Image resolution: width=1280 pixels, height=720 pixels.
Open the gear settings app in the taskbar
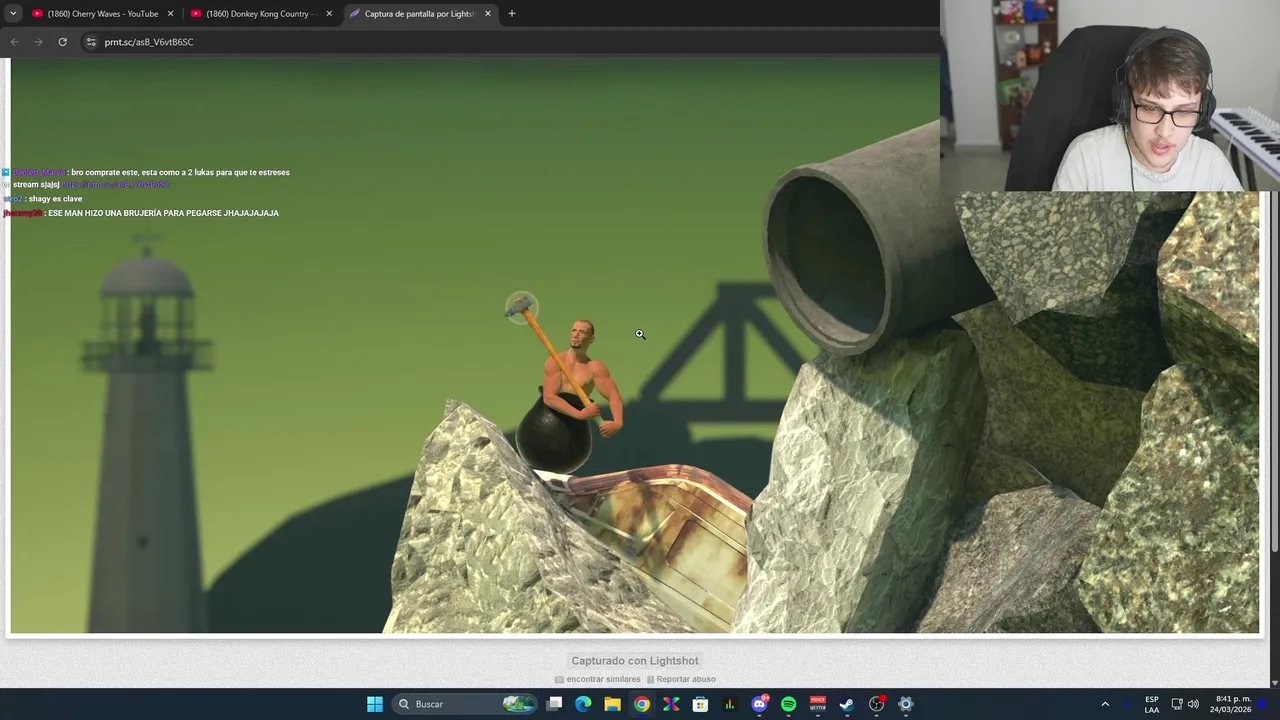[905, 704]
